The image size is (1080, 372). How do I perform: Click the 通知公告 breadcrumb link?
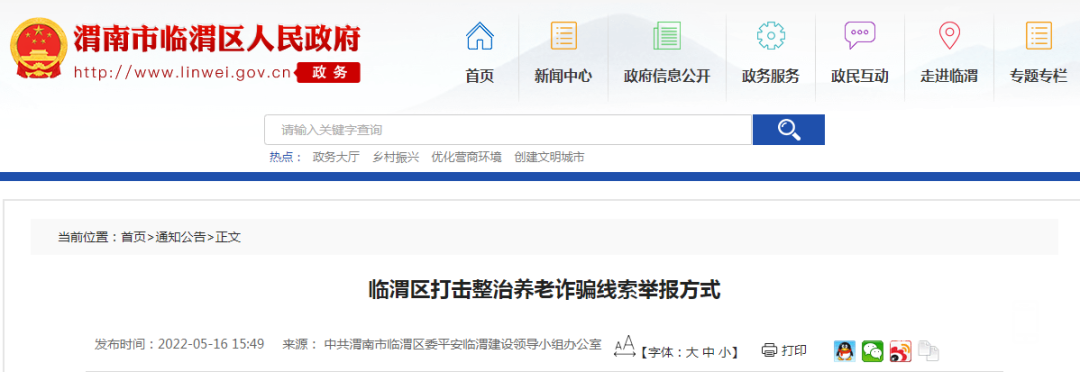(x=180, y=238)
